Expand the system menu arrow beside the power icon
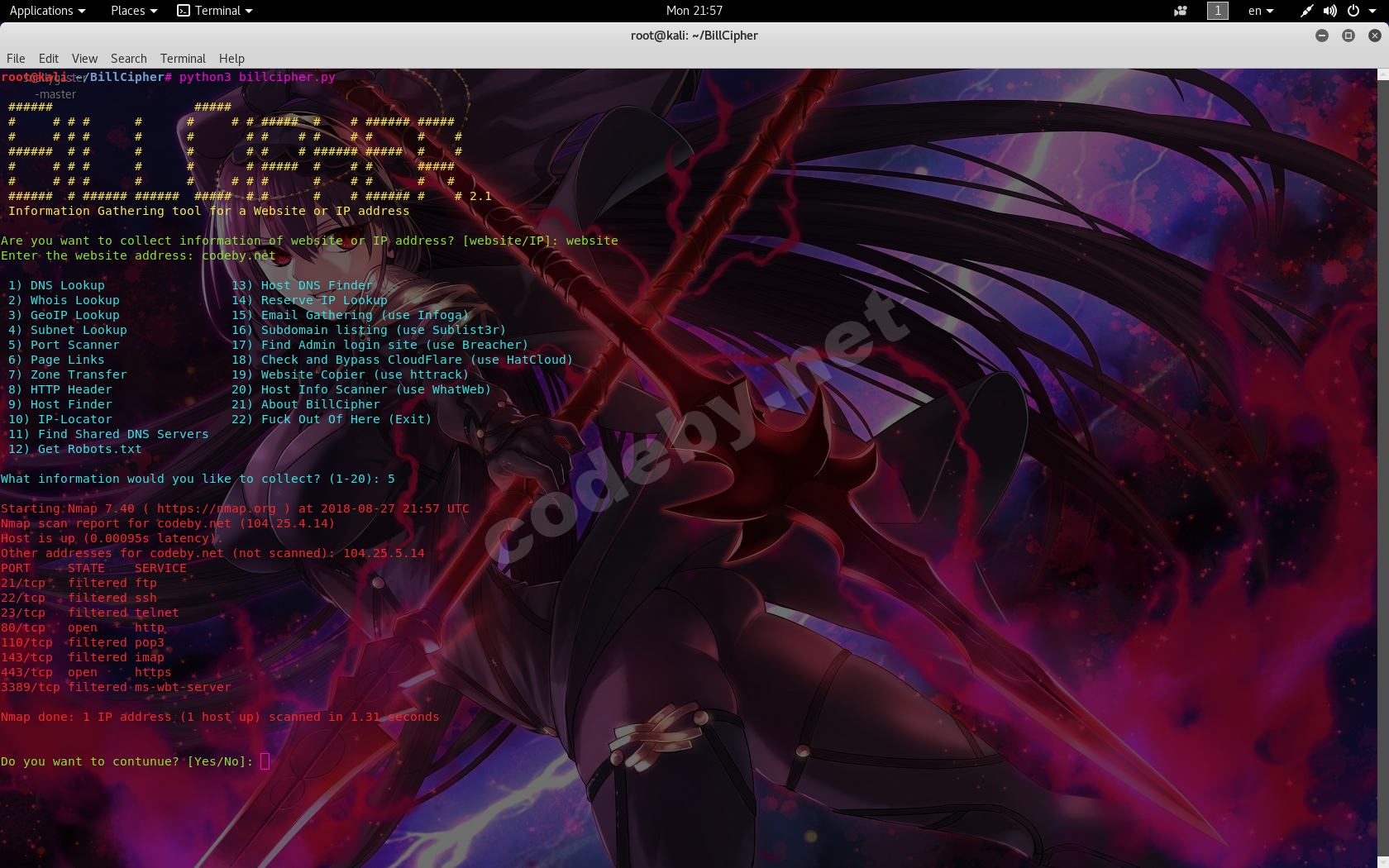1389x868 pixels. 1374,11
